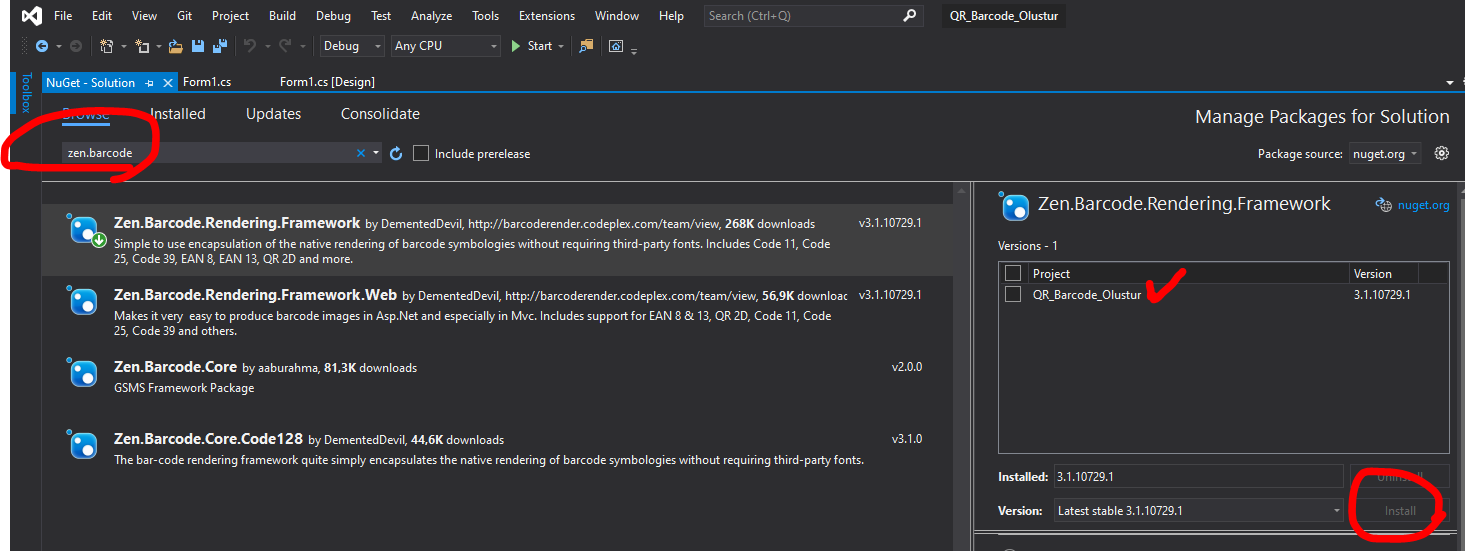
Task: Click the globe icon beside nuget.org link
Action: [1384, 205]
